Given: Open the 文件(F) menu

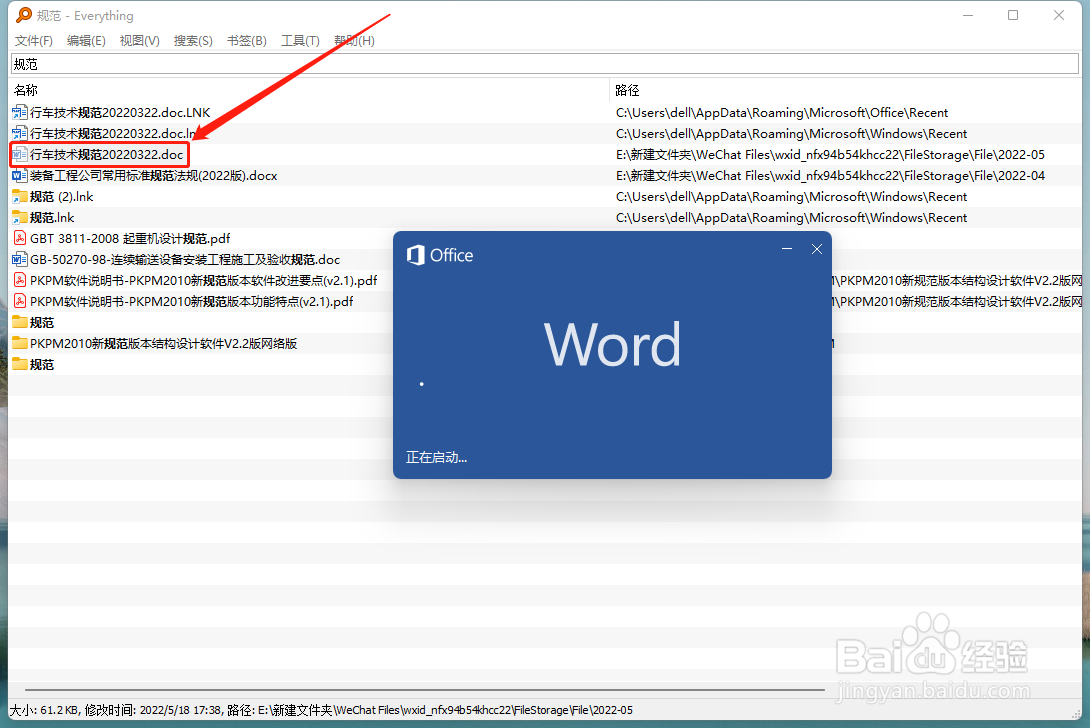Looking at the screenshot, I should click(33, 40).
